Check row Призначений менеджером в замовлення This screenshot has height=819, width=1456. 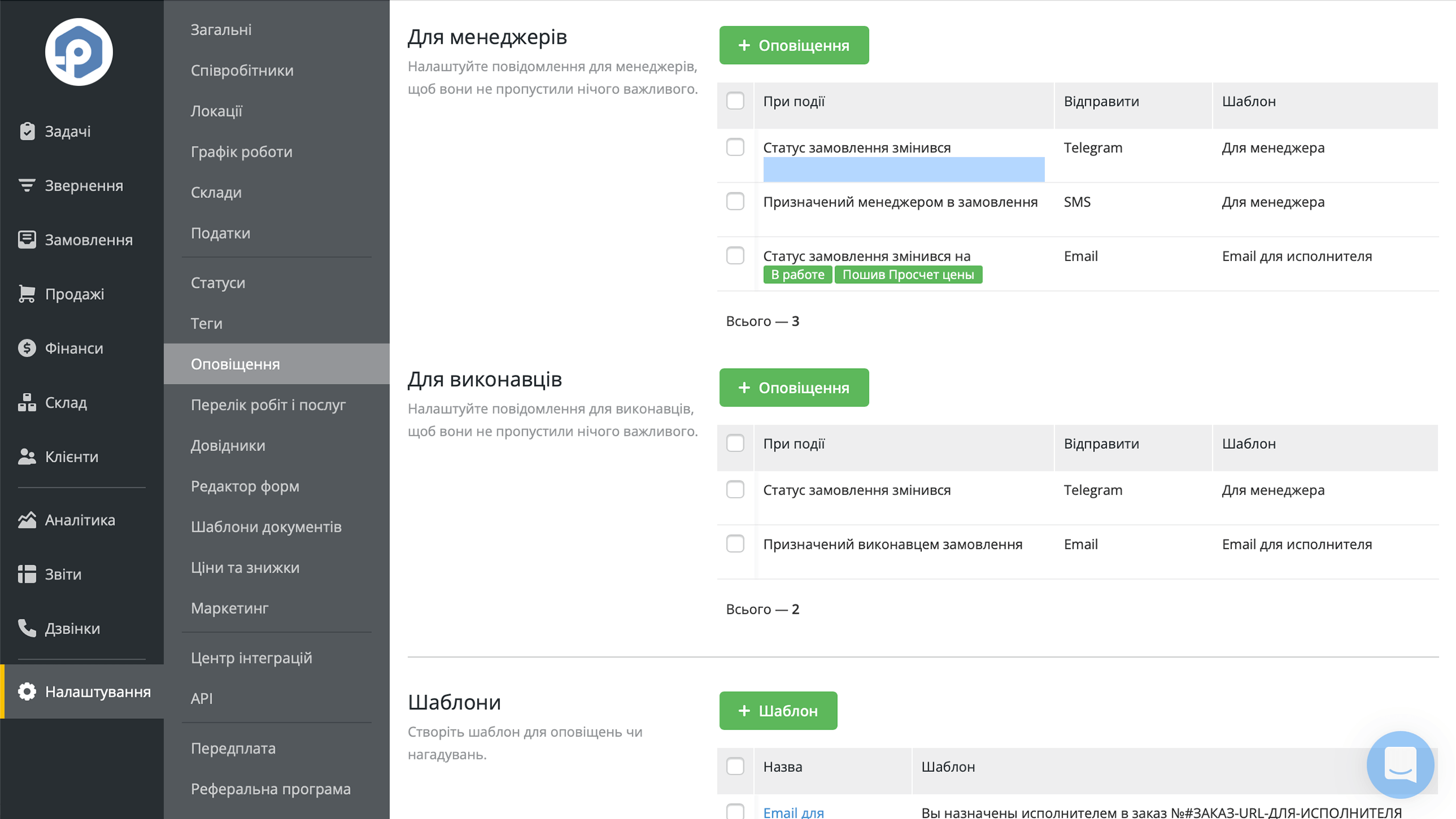[735, 201]
